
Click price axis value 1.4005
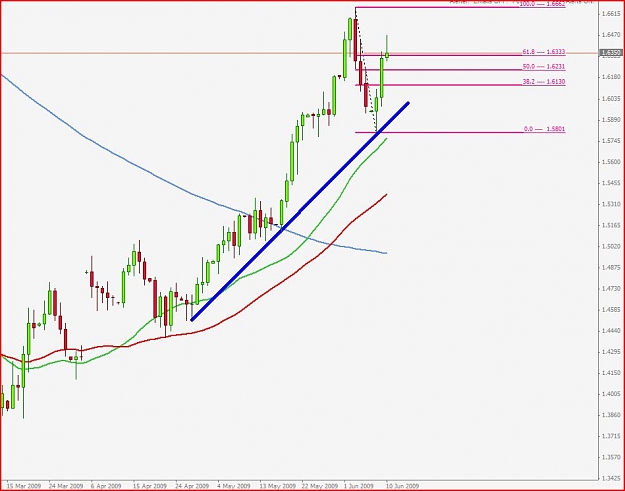point(611,394)
